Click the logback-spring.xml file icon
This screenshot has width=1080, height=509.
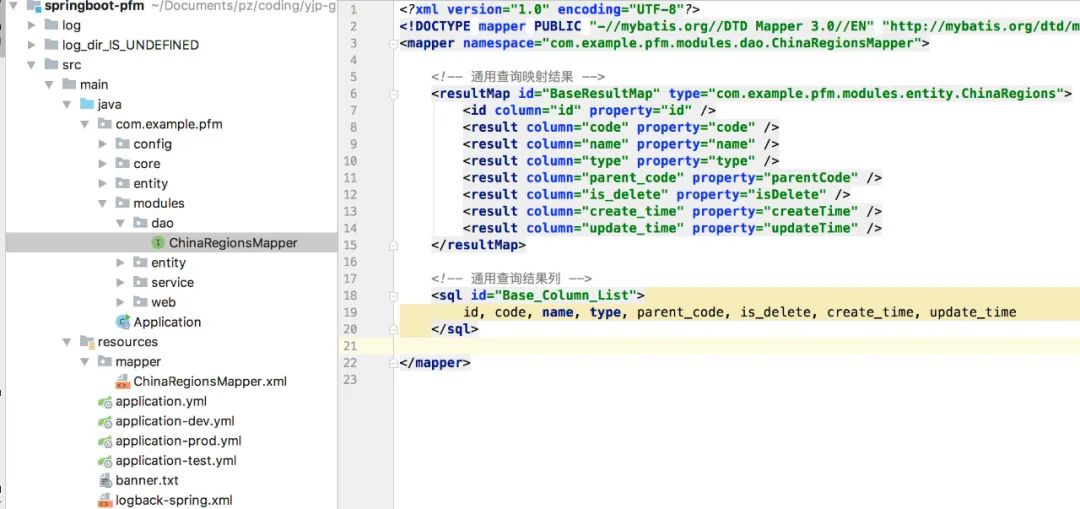point(105,500)
